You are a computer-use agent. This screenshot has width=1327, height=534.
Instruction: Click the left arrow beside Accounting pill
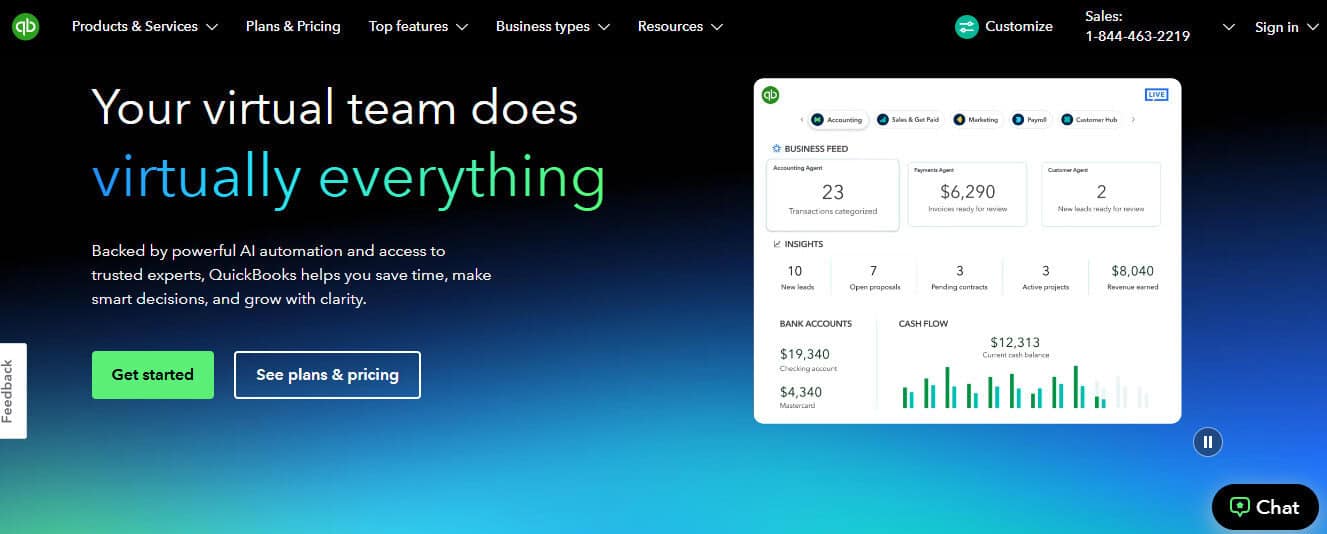801,120
